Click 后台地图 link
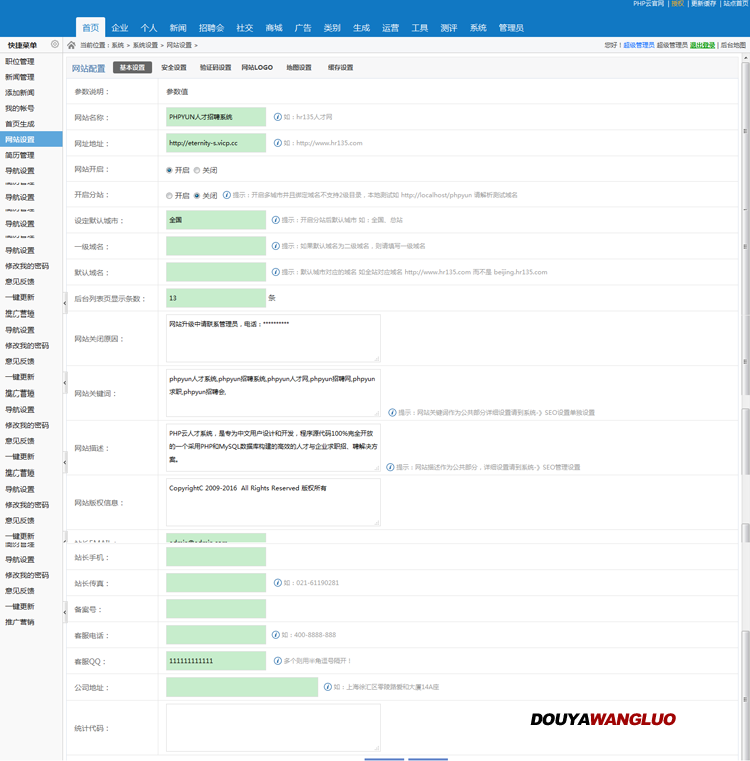The width and height of the screenshot is (750, 761). (733, 45)
